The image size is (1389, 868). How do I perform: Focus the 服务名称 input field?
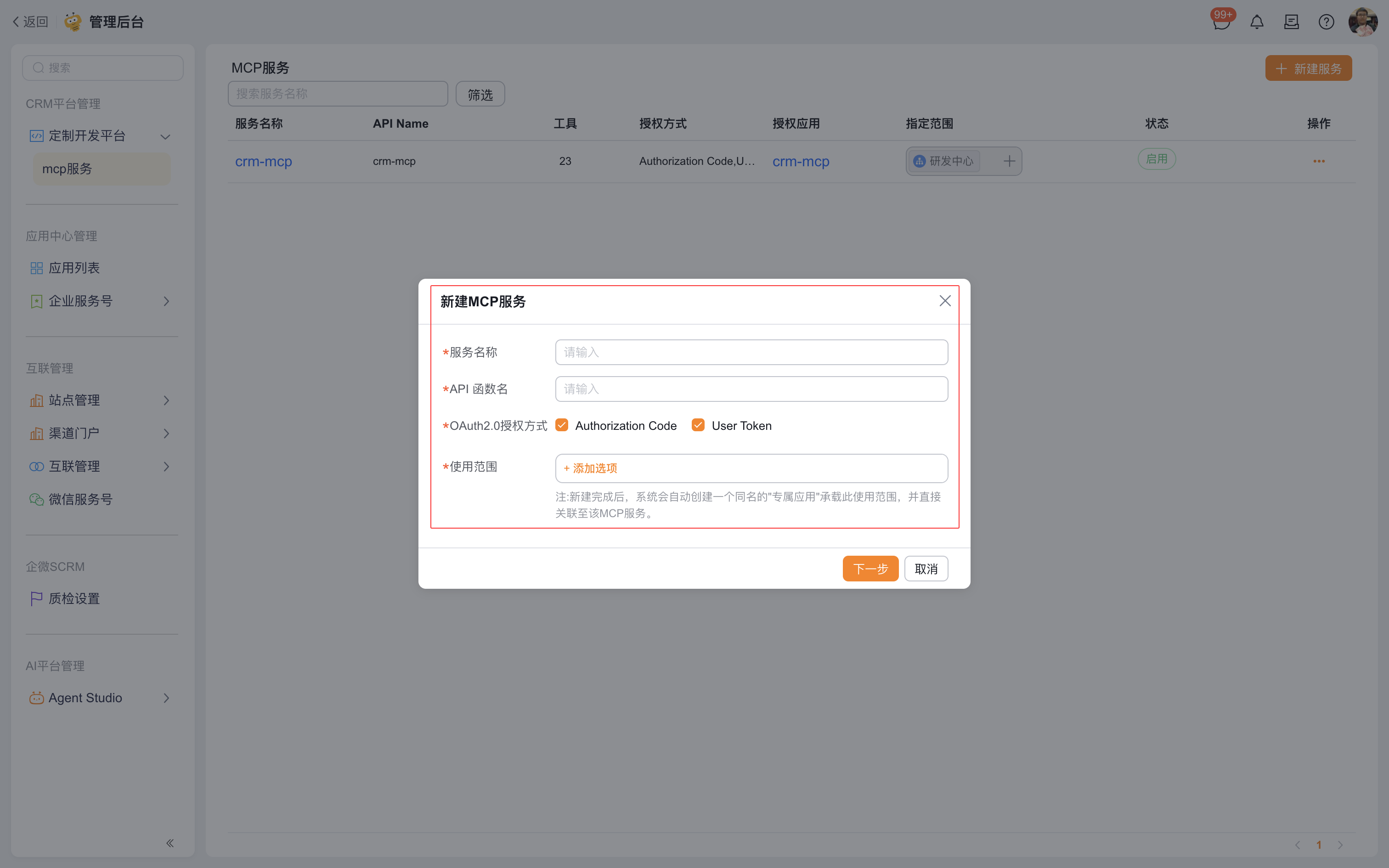[x=751, y=352]
